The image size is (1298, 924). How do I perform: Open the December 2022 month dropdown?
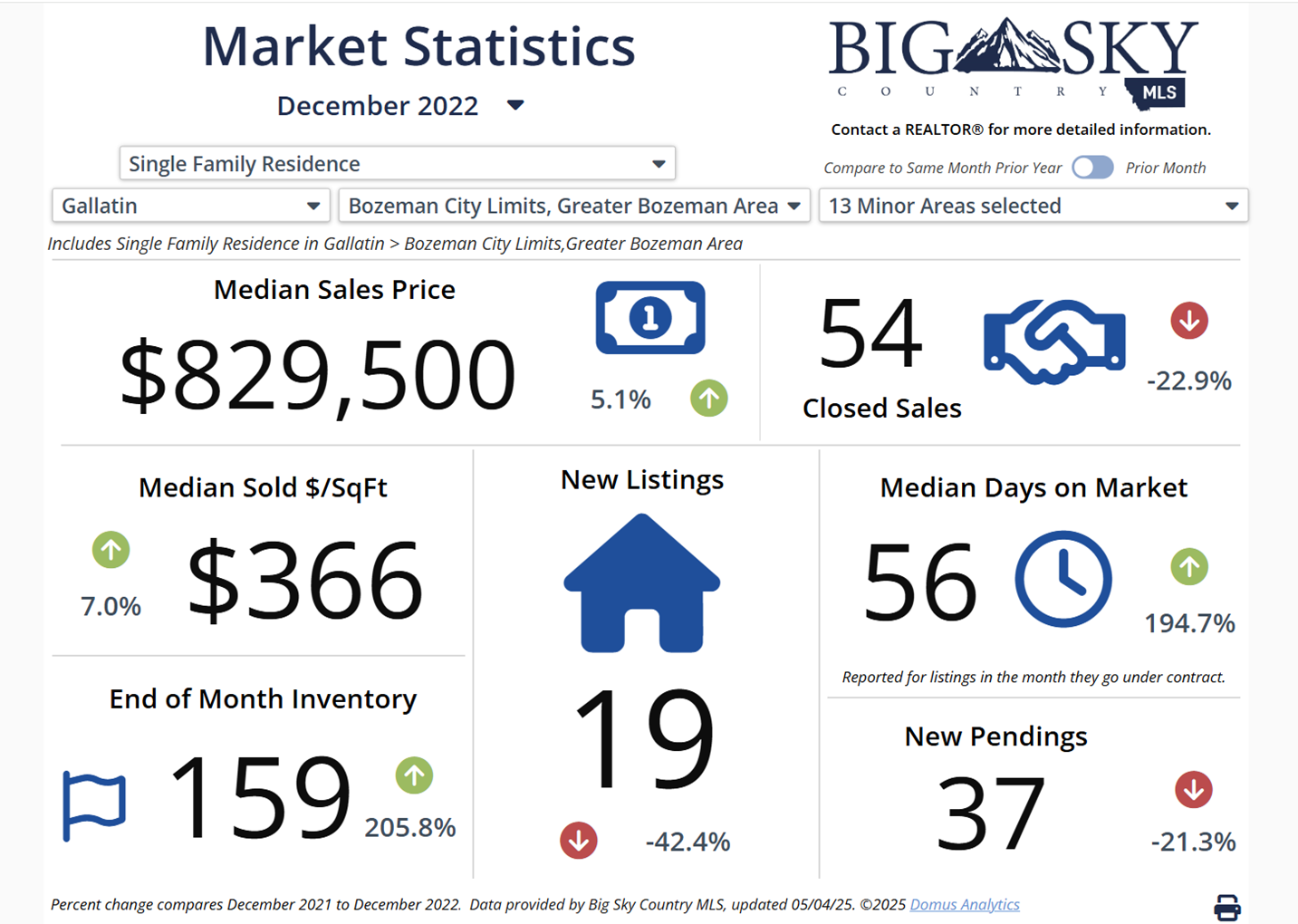[x=515, y=105]
